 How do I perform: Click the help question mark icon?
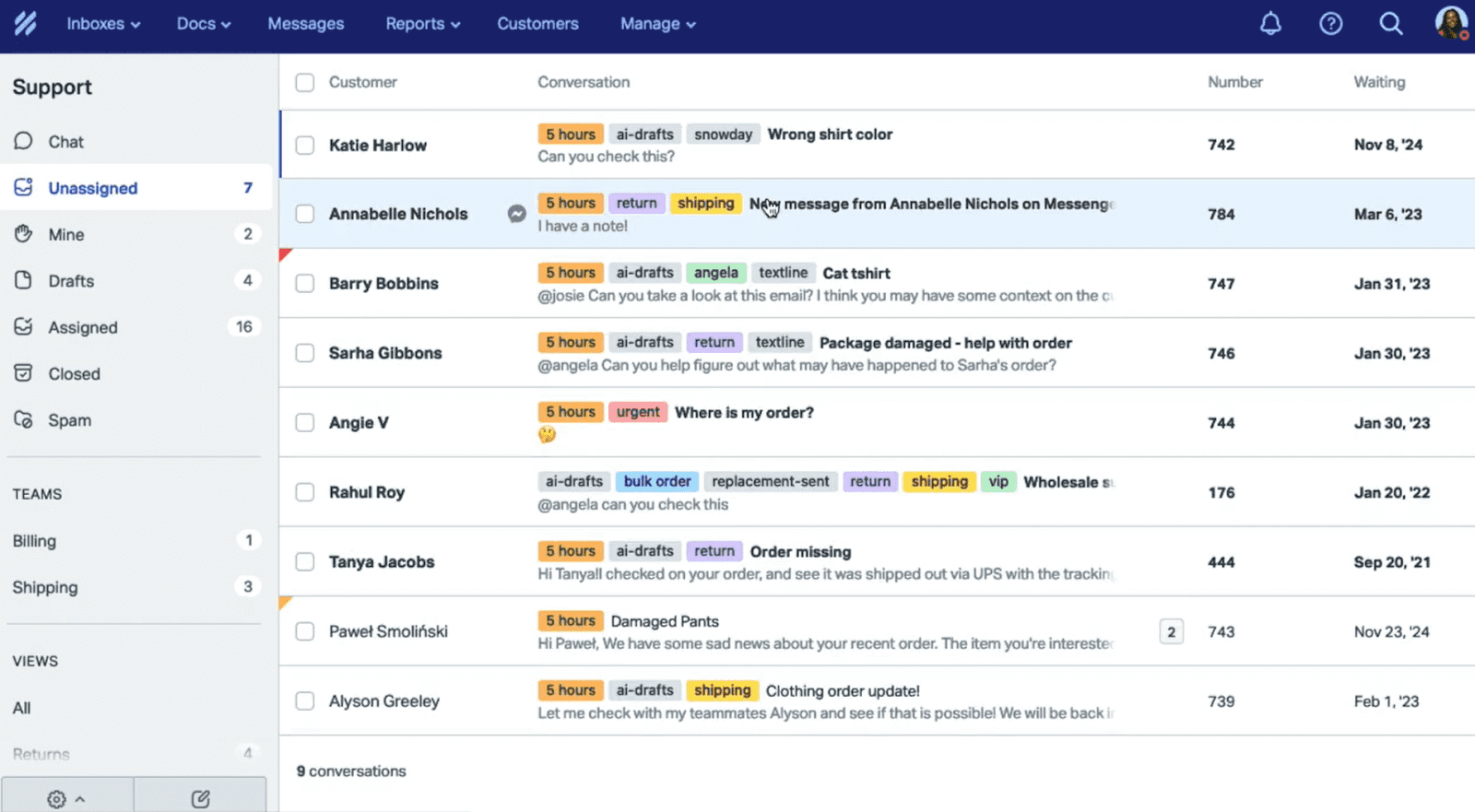(x=1330, y=24)
